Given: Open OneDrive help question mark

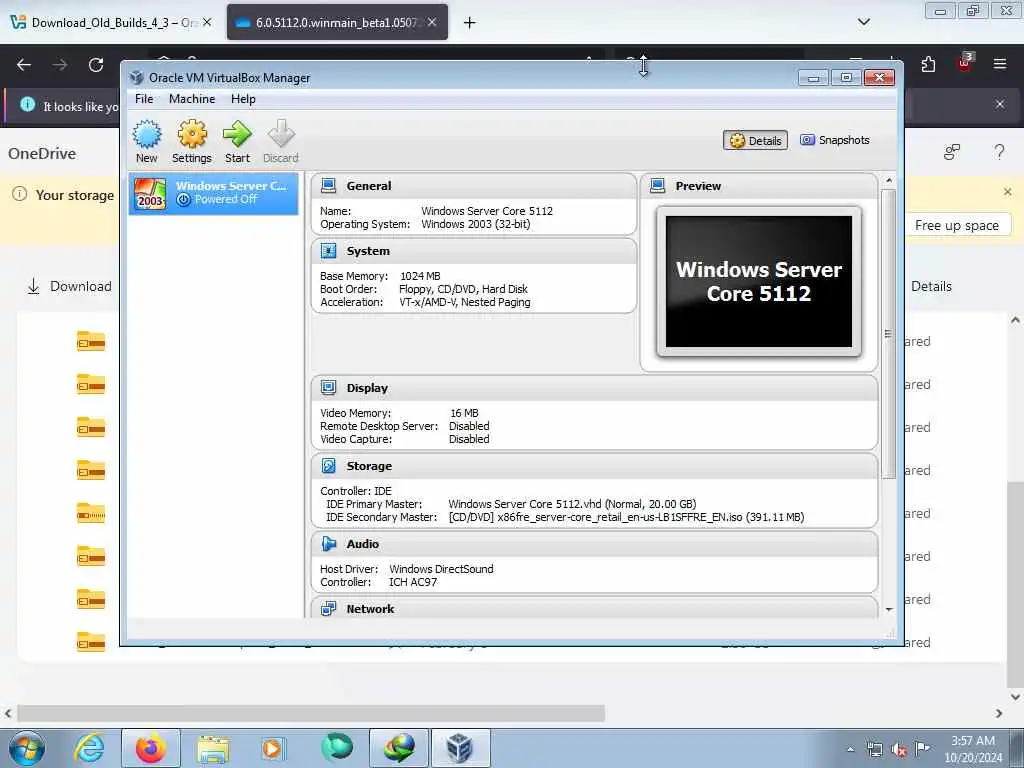Looking at the screenshot, I should point(999,153).
